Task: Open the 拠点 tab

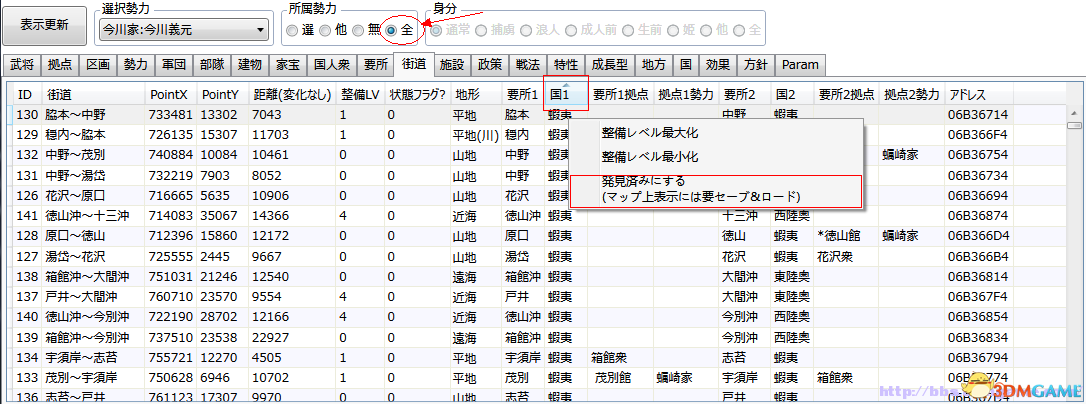Action: pyautogui.click(x=60, y=65)
